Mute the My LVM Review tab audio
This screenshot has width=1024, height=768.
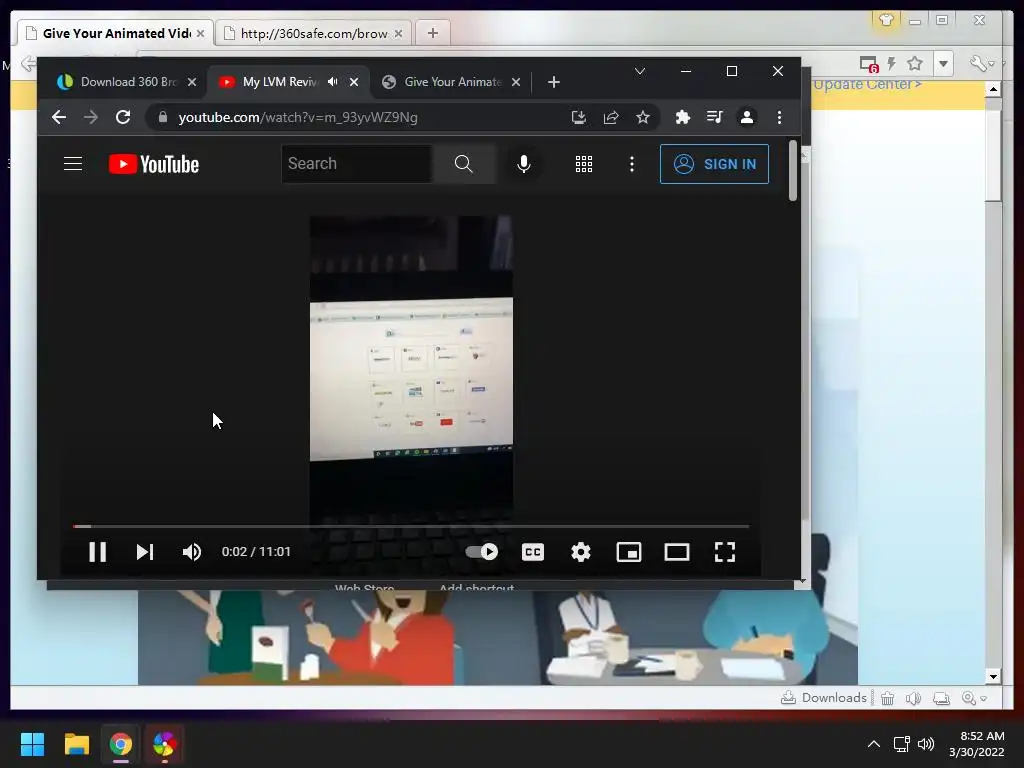pos(333,82)
